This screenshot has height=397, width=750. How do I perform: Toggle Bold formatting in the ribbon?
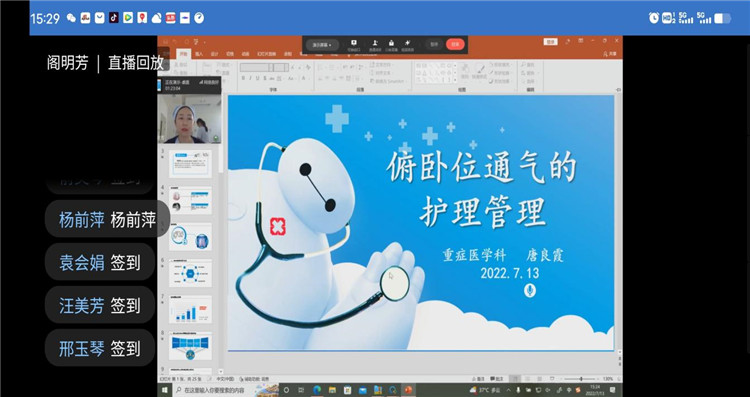(x=243, y=78)
